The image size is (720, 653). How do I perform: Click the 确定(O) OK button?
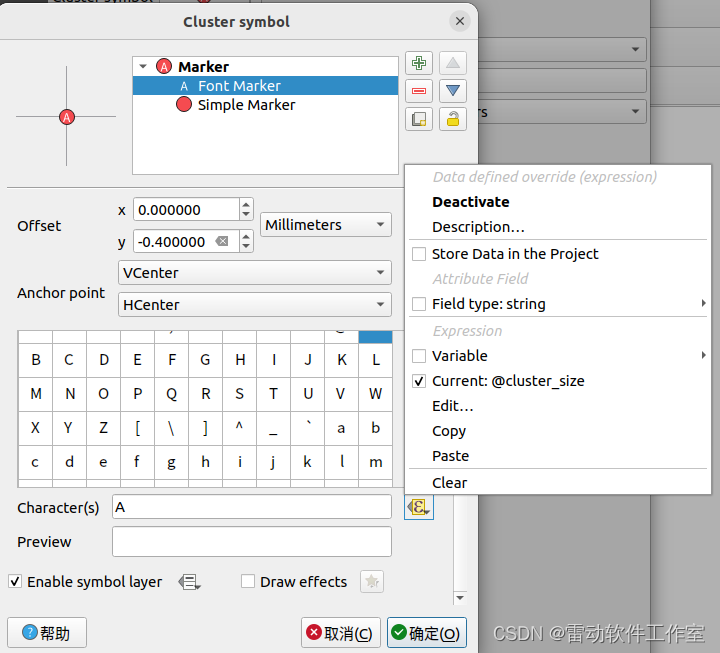click(x=427, y=633)
